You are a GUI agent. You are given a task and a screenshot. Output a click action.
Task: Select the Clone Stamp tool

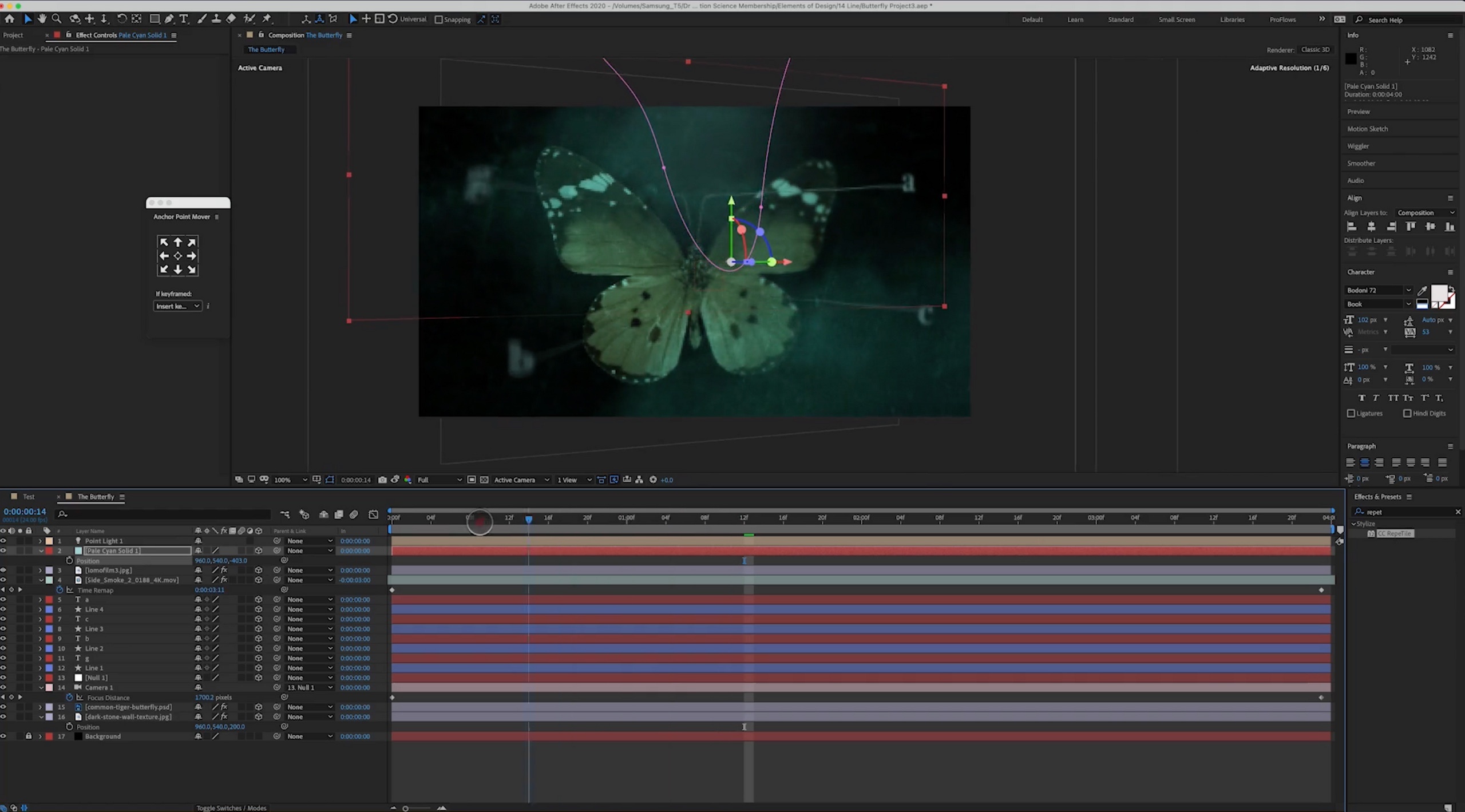click(217, 19)
